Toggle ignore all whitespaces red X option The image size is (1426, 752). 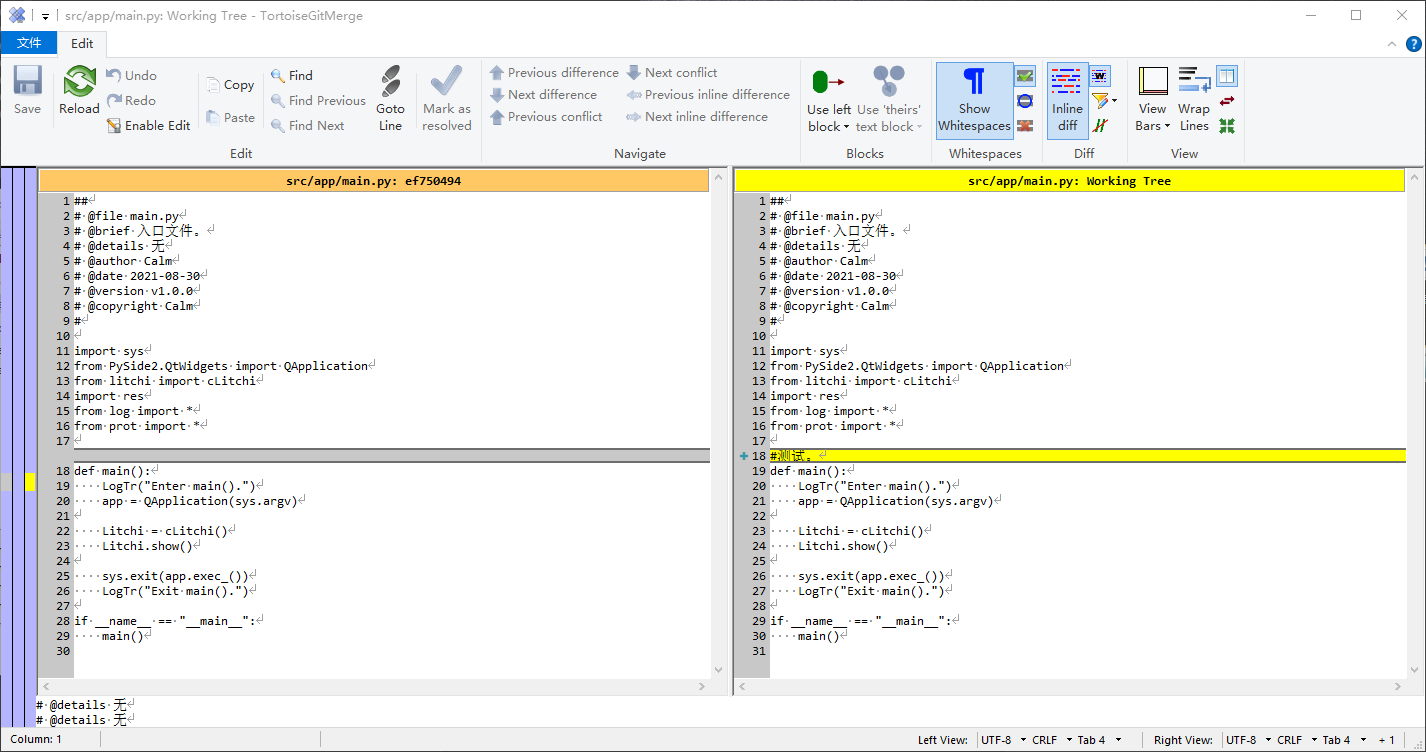pos(1025,126)
